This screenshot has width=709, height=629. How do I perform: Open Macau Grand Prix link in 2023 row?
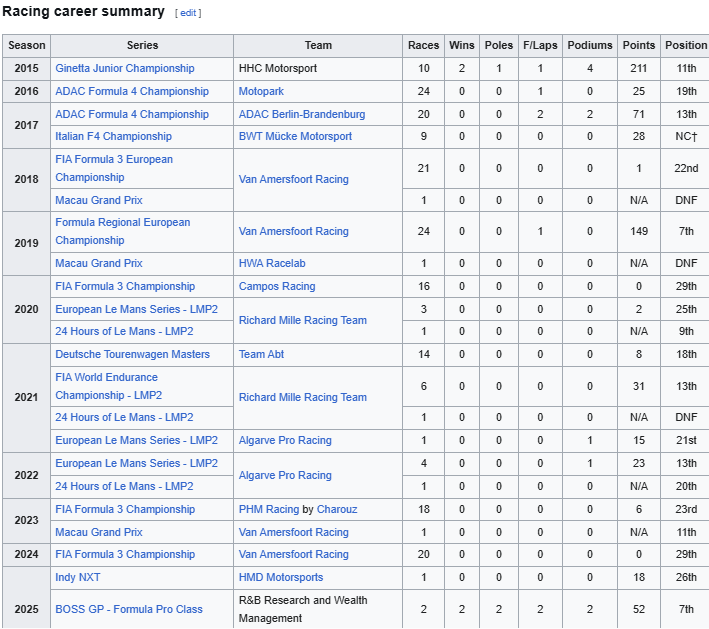(99, 533)
